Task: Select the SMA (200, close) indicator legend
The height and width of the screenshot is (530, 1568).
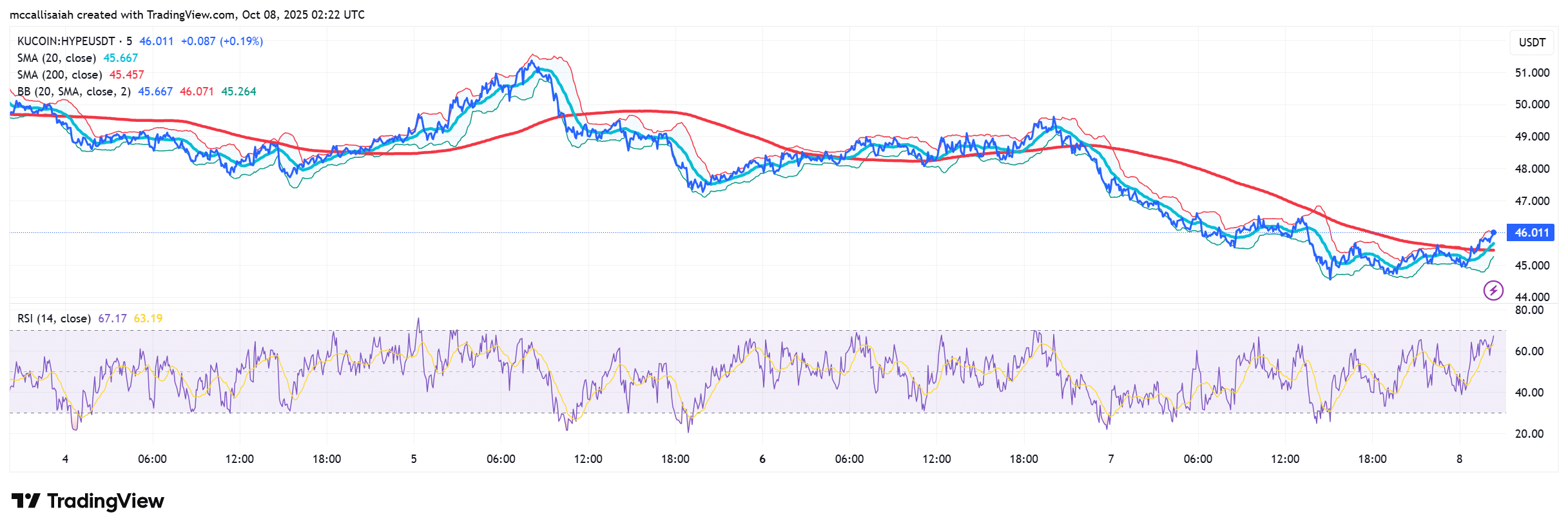Action: point(59,75)
